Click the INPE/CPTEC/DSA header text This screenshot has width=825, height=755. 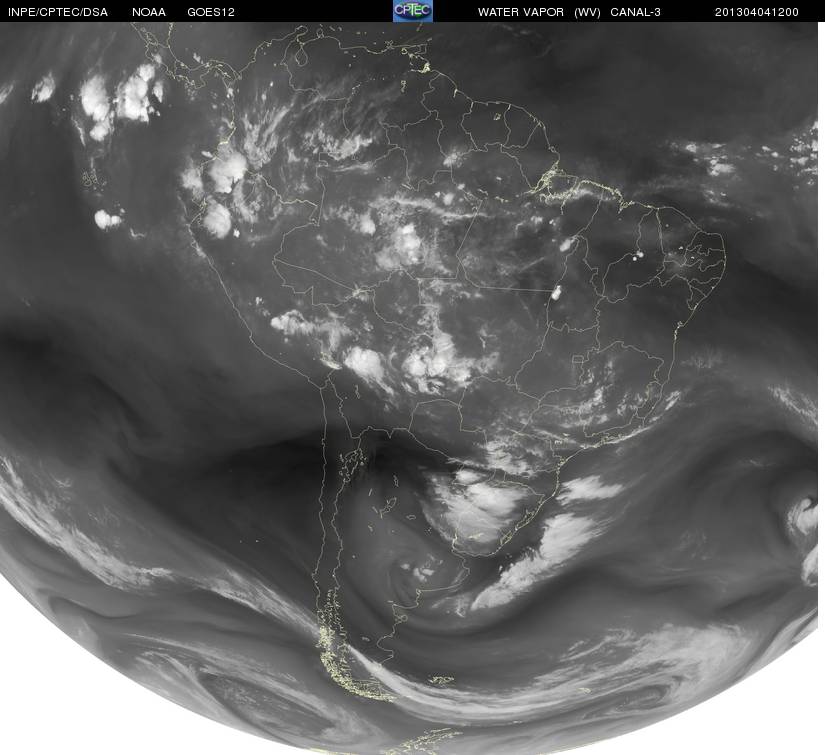[x=58, y=13]
